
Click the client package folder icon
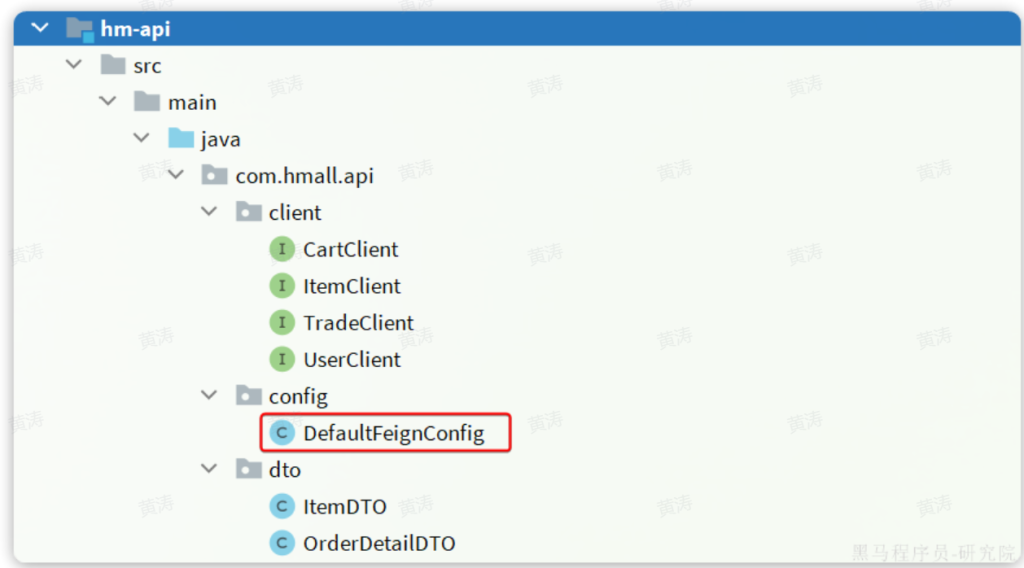tap(248, 213)
